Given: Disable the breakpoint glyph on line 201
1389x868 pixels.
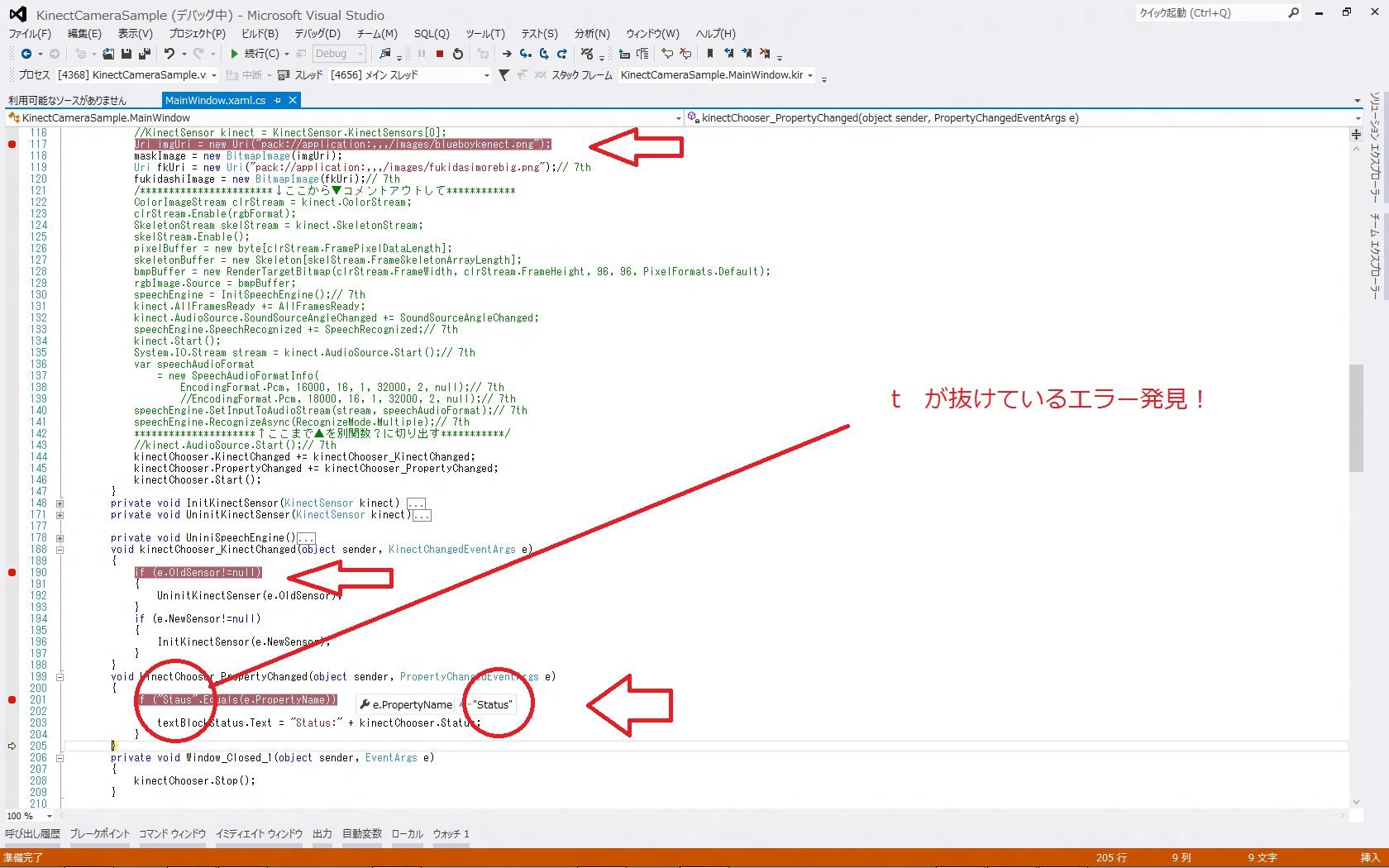Looking at the screenshot, I should tap(12, 700).
